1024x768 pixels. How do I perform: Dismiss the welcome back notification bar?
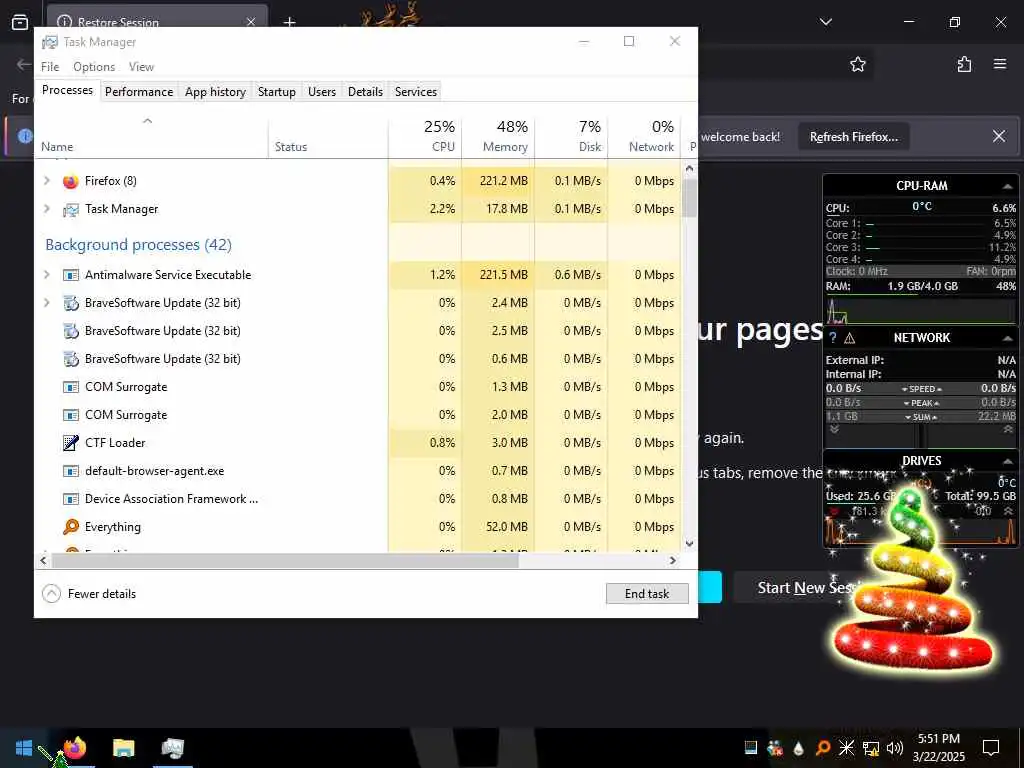(999, 136)
